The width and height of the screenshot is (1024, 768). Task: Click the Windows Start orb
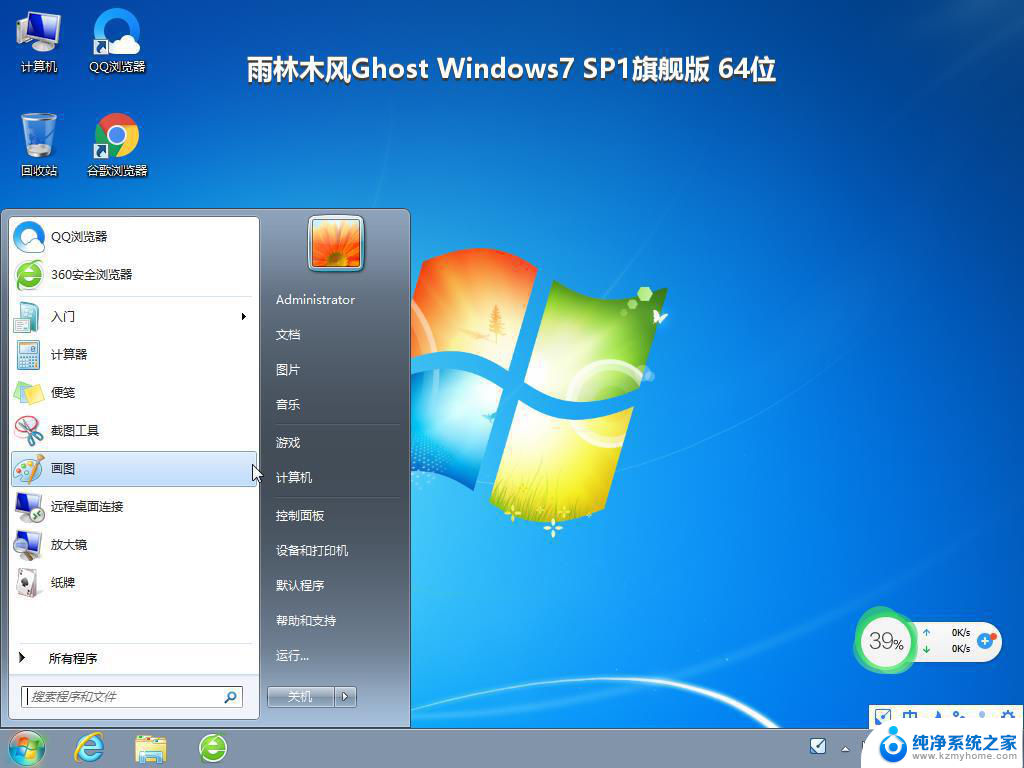tap(27, 748)
